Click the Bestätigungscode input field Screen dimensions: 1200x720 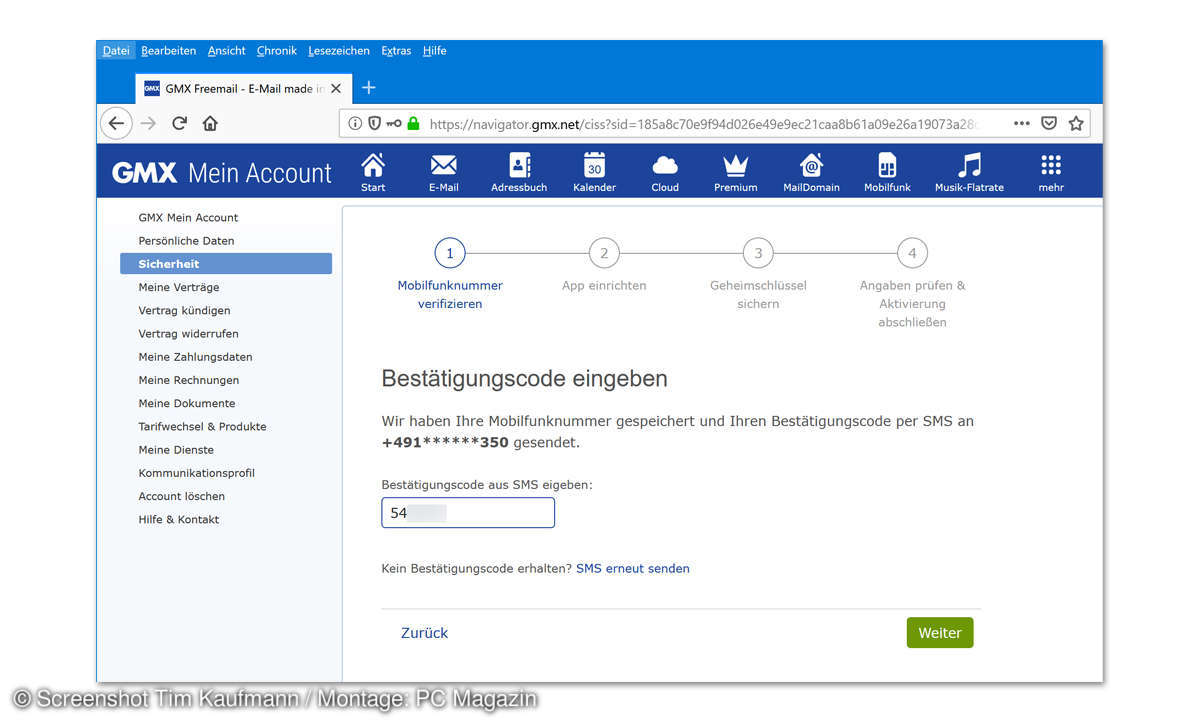[468, 513]
